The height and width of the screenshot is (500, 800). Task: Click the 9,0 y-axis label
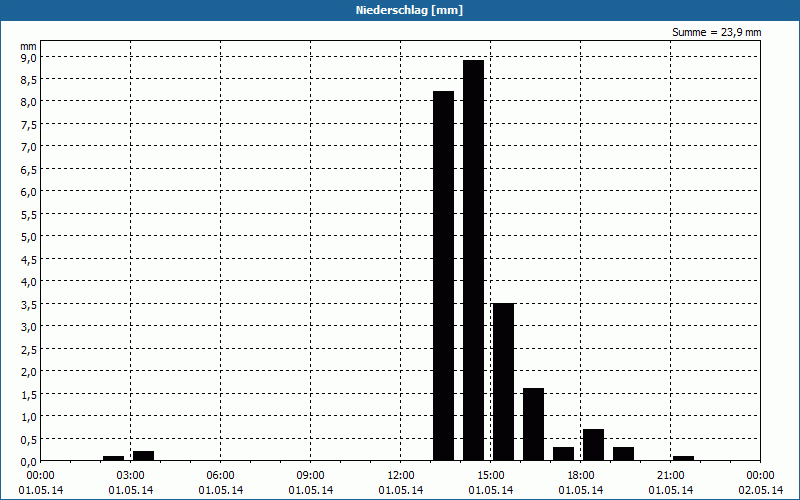coord(28,57)
